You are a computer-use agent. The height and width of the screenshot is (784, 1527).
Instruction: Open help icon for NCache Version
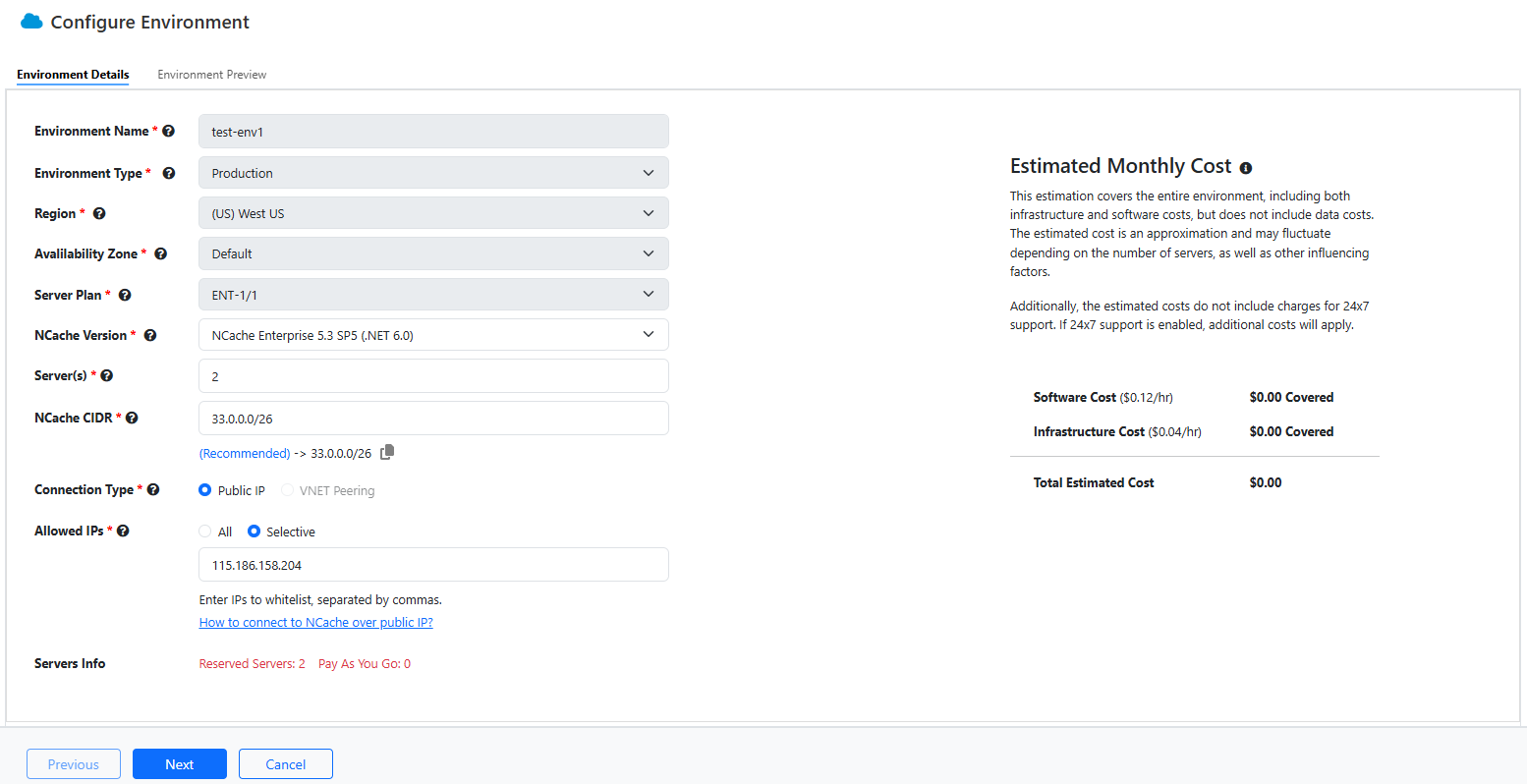(x=150, y=335)
